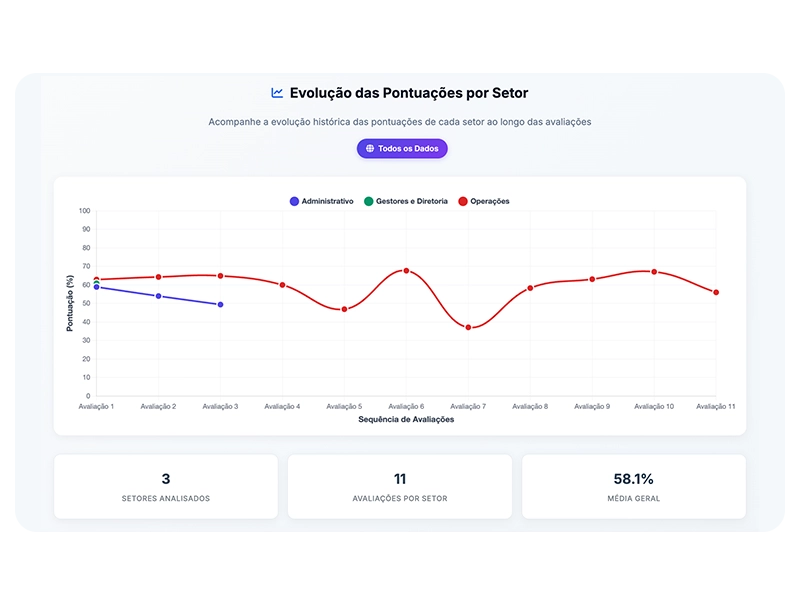Hide the Gestores e Diretoria series label
This screenshot has height=595, width=800.
[x=411, y=201]
